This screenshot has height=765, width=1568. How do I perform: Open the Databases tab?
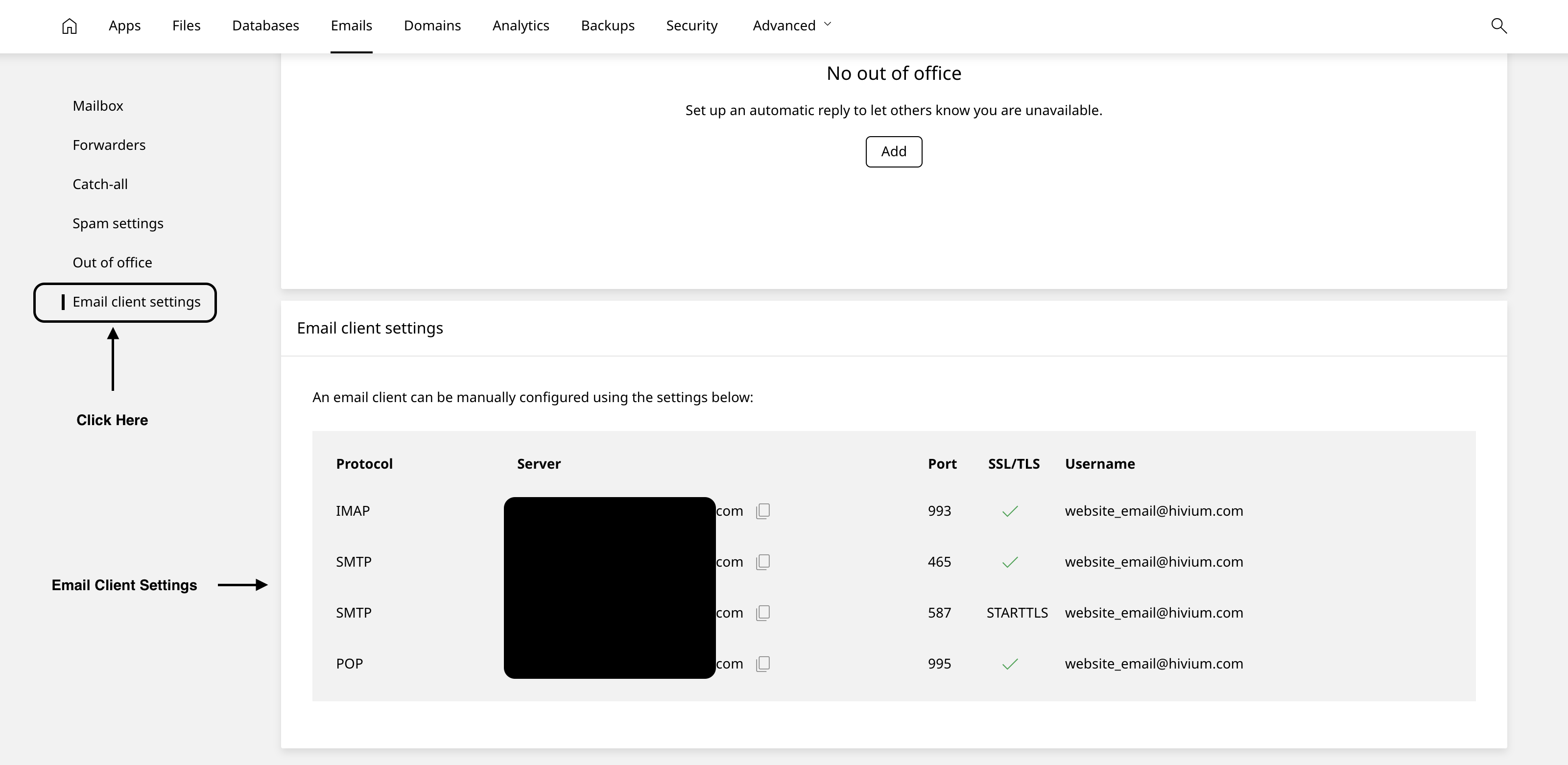point(265,25)
